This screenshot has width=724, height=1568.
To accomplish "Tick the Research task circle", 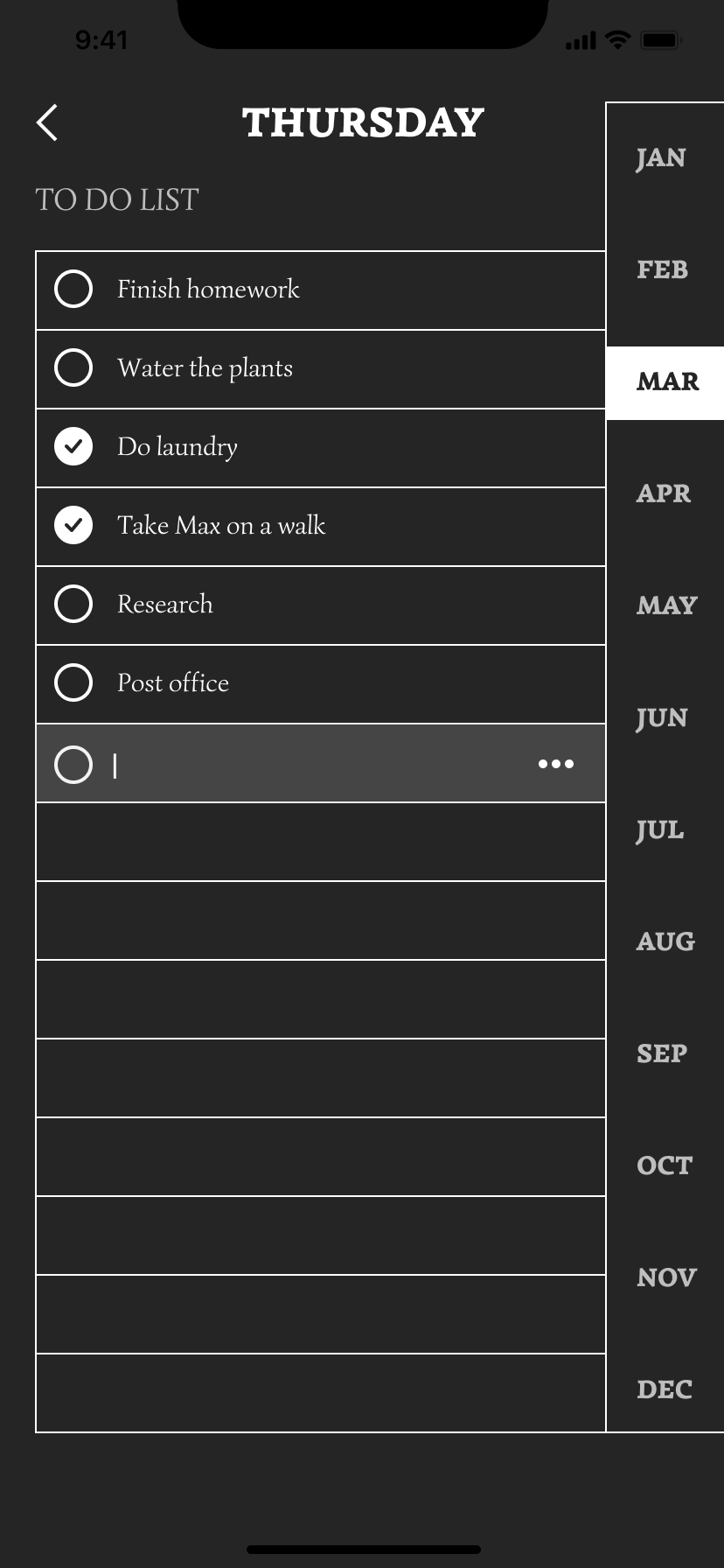I will tap(73, 605).
